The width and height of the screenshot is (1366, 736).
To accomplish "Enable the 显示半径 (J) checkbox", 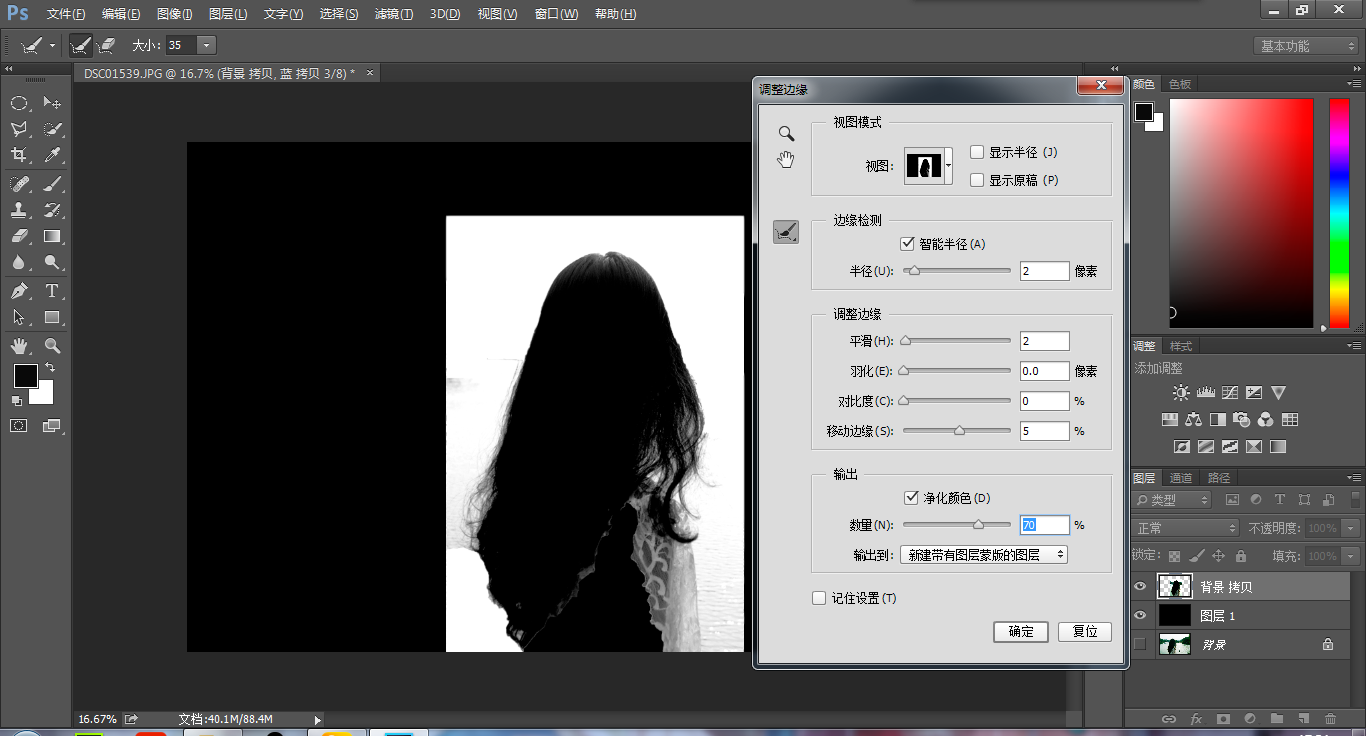I will coord(977,152).
